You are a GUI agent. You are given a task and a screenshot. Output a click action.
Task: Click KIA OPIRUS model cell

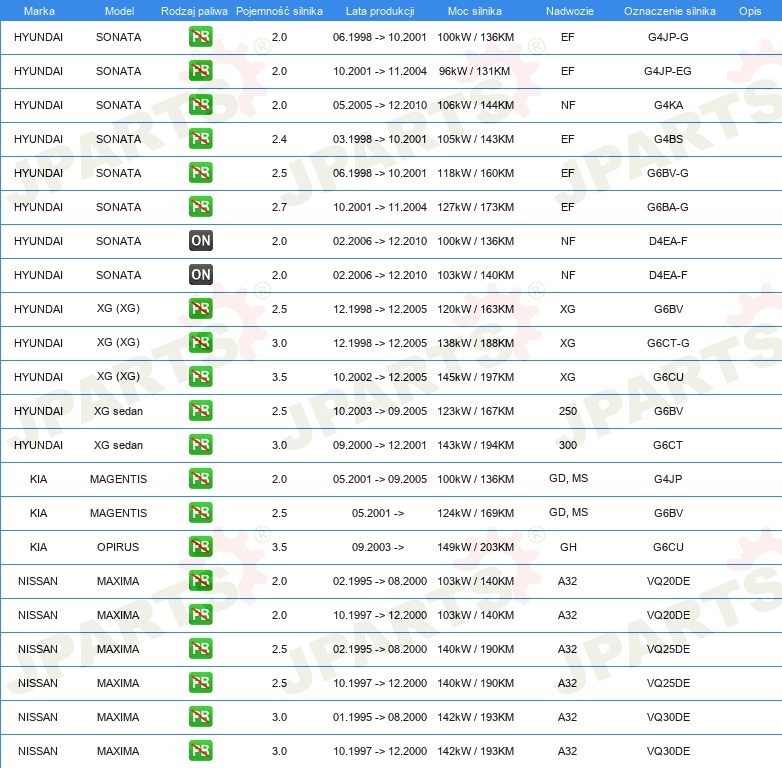point(118,547)
